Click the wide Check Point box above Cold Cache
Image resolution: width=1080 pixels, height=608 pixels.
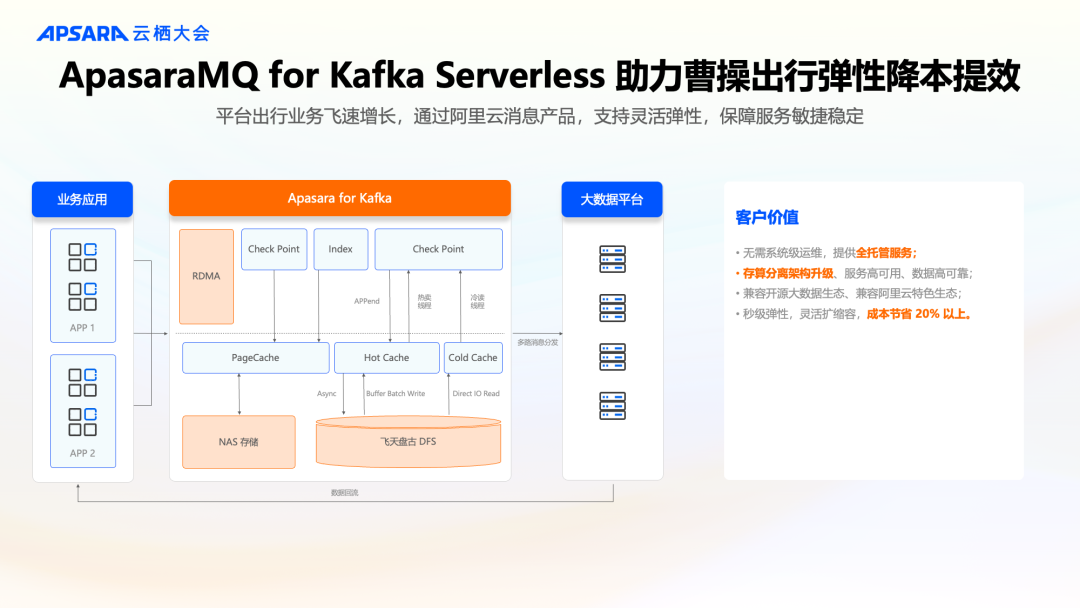tap(438, 249)
